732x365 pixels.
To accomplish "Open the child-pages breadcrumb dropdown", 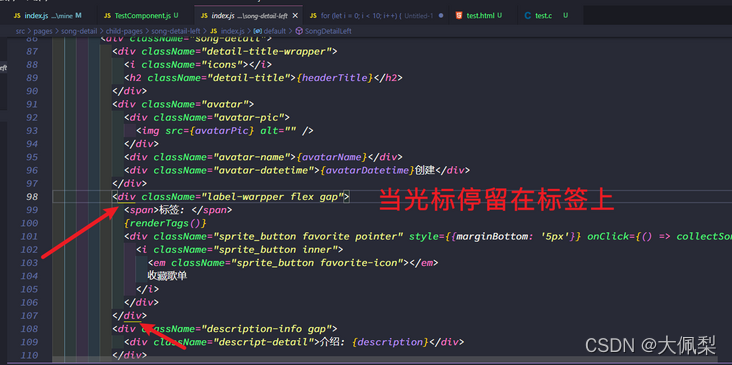I will 124,31.
